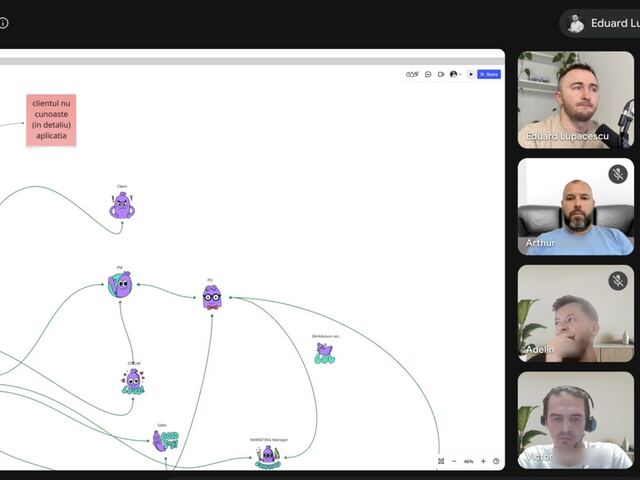Select the Marketing Manager celebration sticker
This screenshot has width=640, height=480.
coord(268,457)
